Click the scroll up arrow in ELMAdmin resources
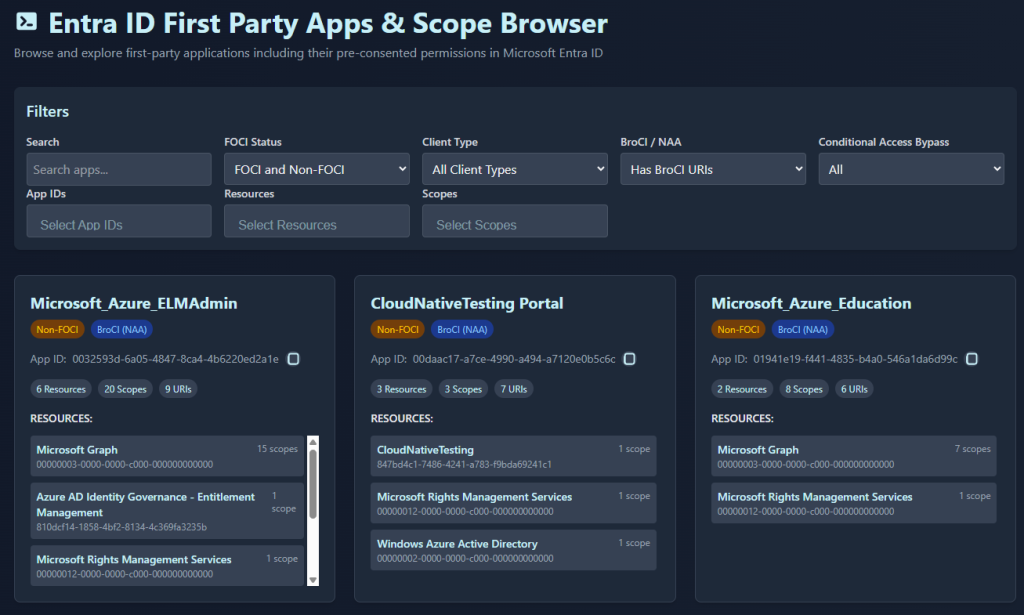Image resolution: width=1024 pixels, height=615 pixels. pyautogui.click(x=312, y=441)
